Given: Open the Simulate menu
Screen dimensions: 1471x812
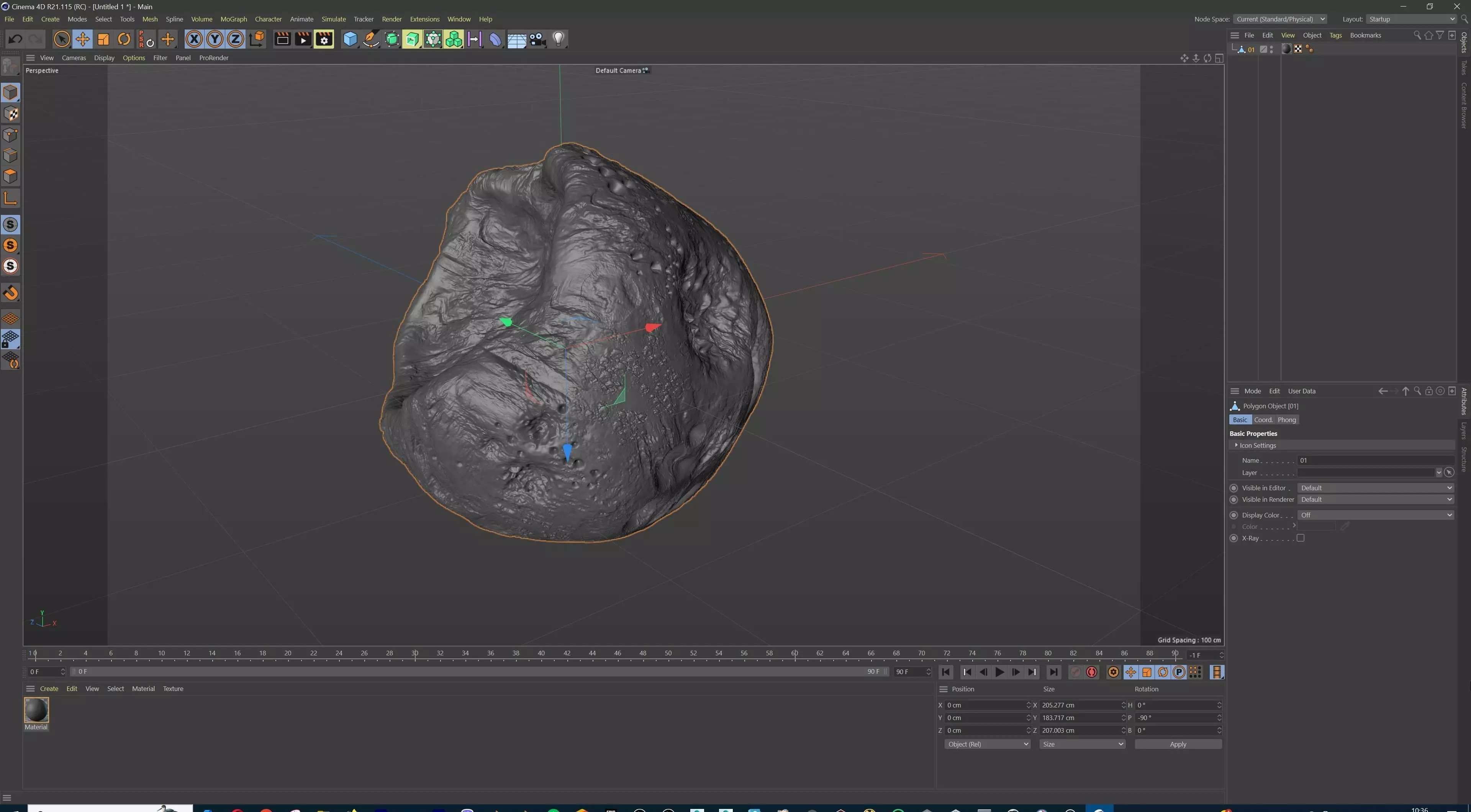Looking at the screenshot, I should click(x=334, y=19).
